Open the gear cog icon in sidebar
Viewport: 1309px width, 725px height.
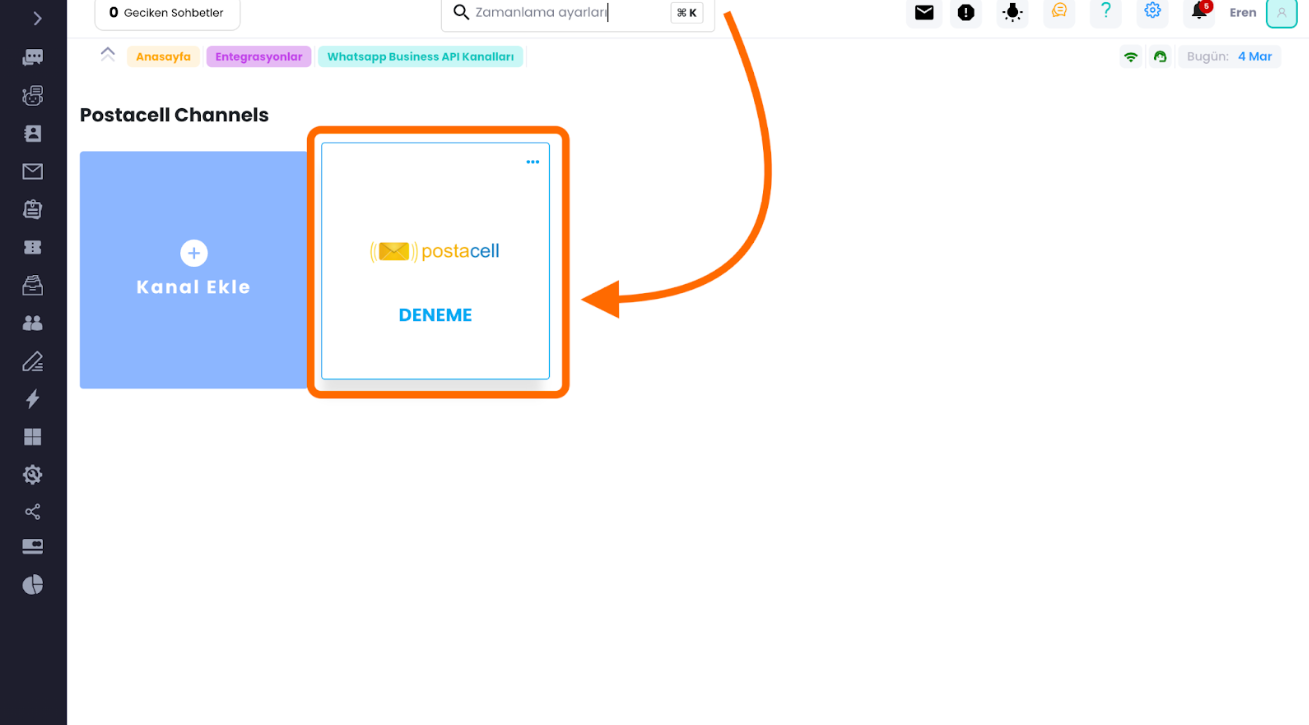(33, 474)
